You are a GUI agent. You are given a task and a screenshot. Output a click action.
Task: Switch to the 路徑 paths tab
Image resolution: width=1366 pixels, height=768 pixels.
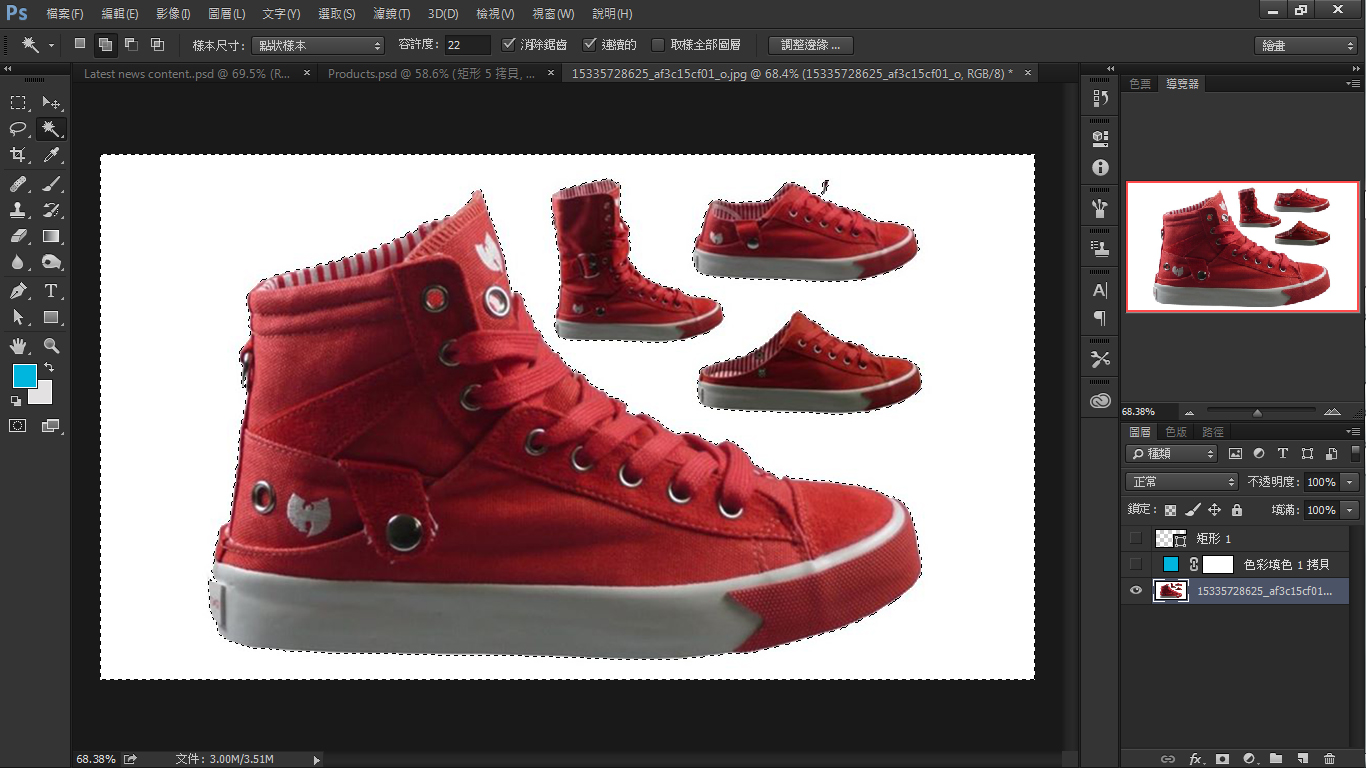(1212, 432)
